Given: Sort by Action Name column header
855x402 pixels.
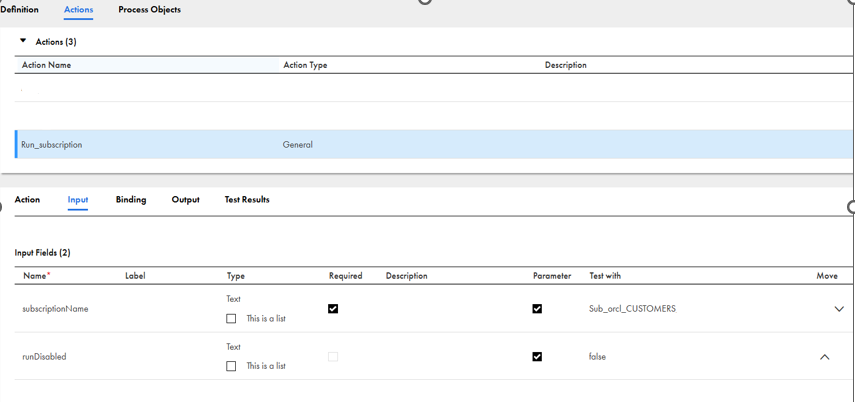Looking at the screenshot, I should tap(46, 65).
